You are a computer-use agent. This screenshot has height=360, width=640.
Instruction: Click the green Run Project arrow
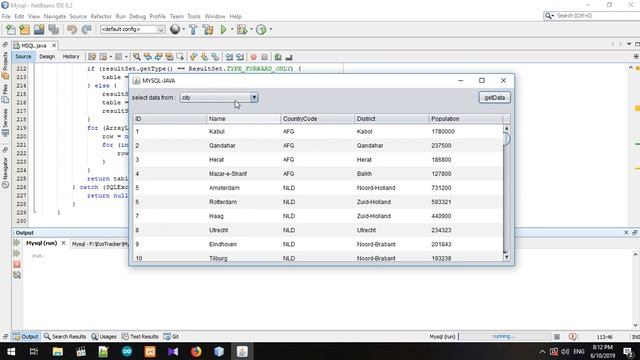[x=223, y=29]
